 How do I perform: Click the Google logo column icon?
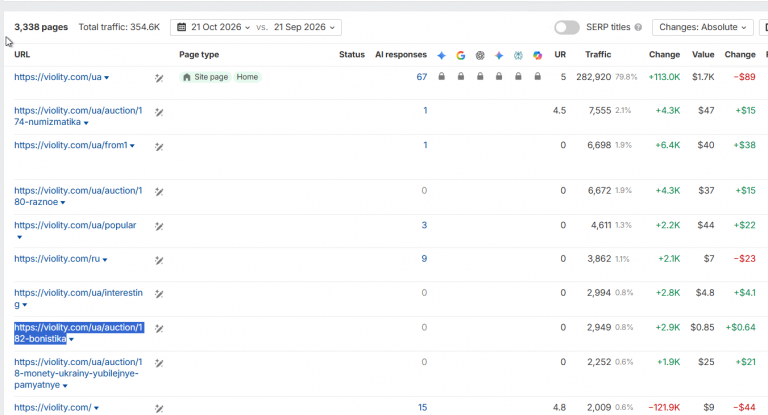(x=460, y=55)
